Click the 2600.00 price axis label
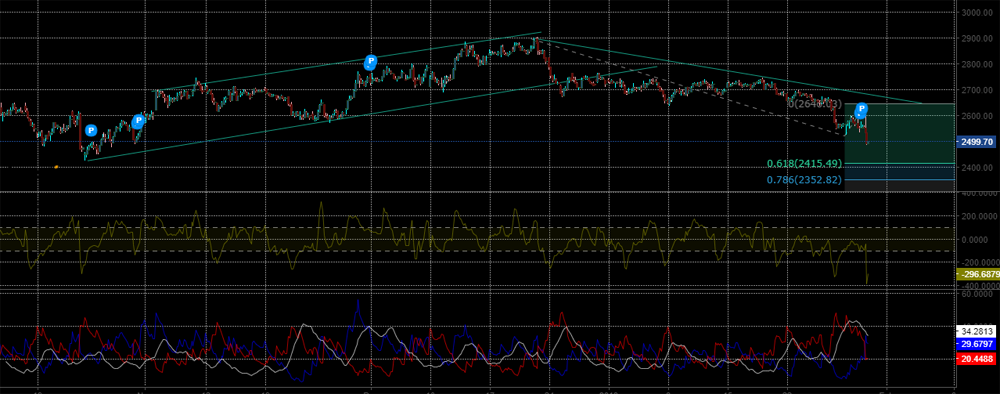The width and height of the screenshot is (1000, 394). 977,116
